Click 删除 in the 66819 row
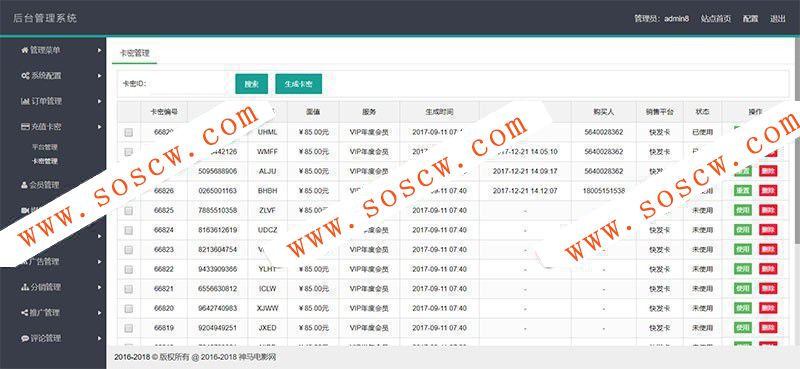The height and width of the screenshot is (369, 800). 768,328
